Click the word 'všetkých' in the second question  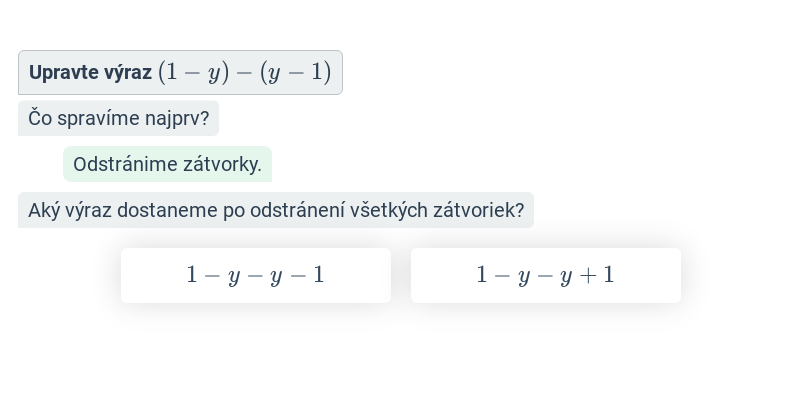(x=389, y=211)
